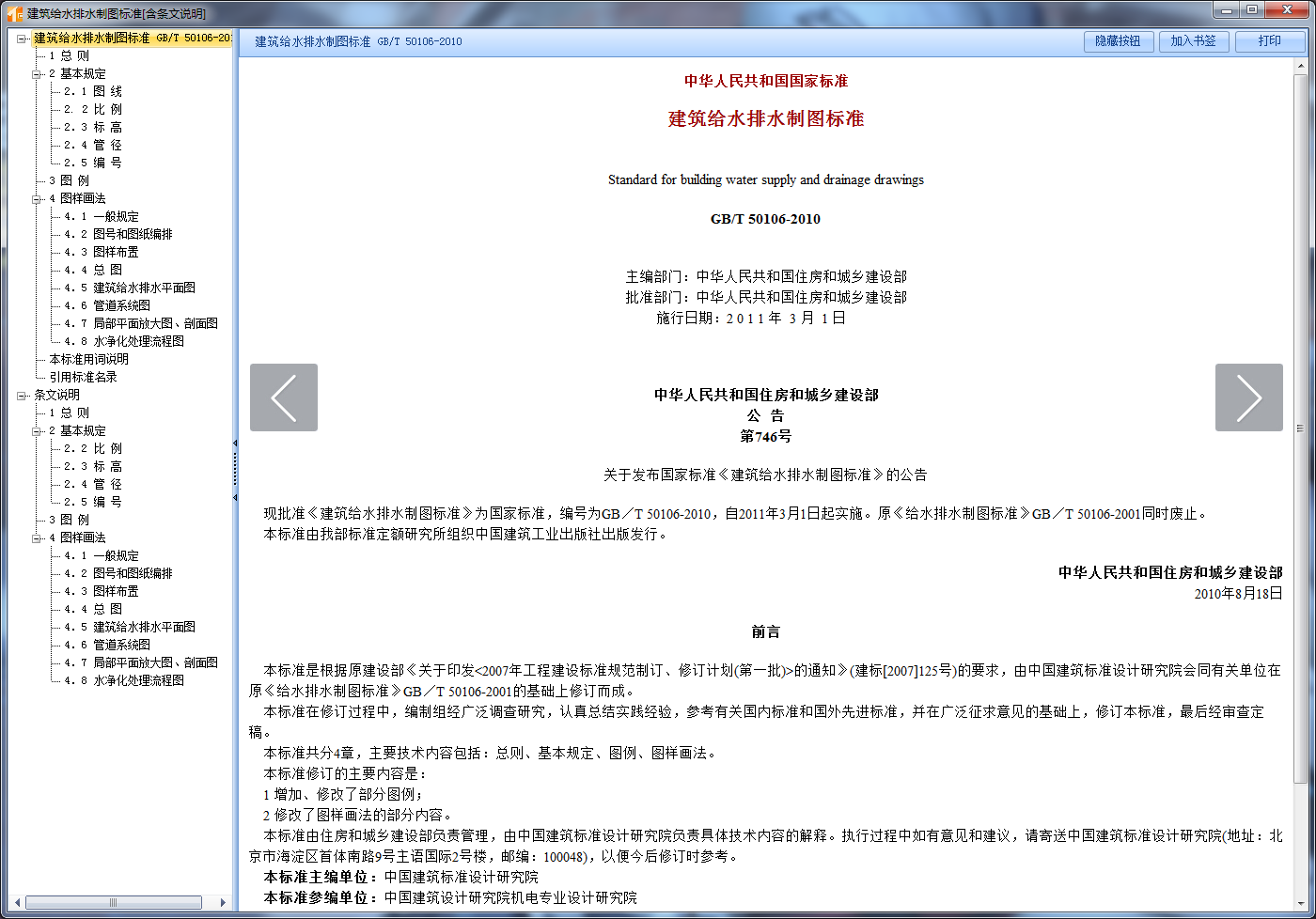Select the 引用标准名录 tree item
This screenshot has width=1316, height=919.
click(84, 378)
